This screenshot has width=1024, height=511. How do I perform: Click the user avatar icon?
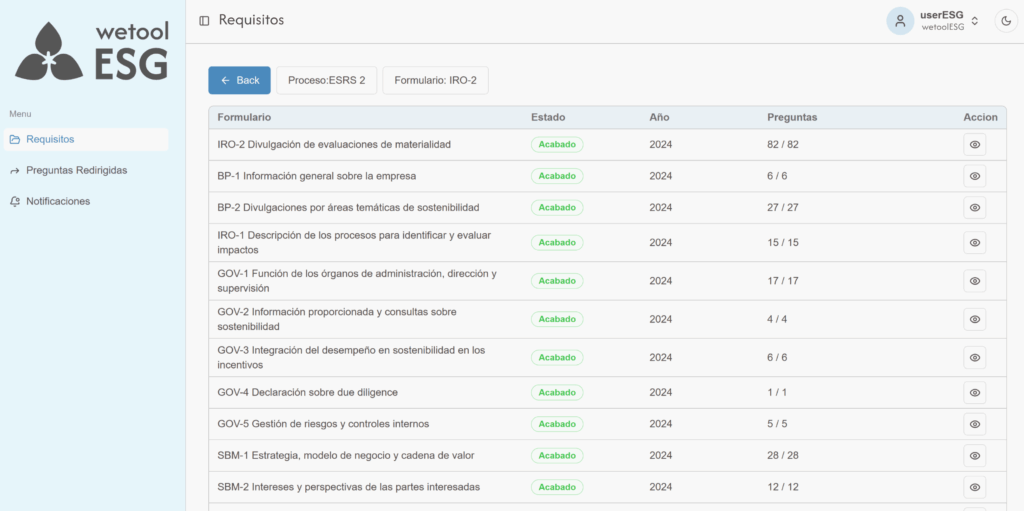tap(900, 21)
